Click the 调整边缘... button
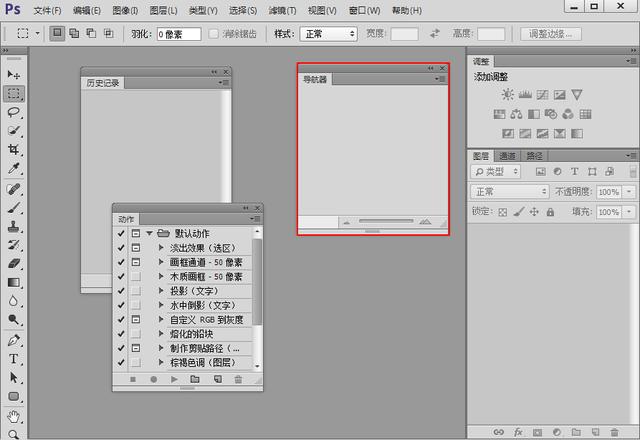The width and height of the screenshot is (640, 440). click(x=551, y=34)
